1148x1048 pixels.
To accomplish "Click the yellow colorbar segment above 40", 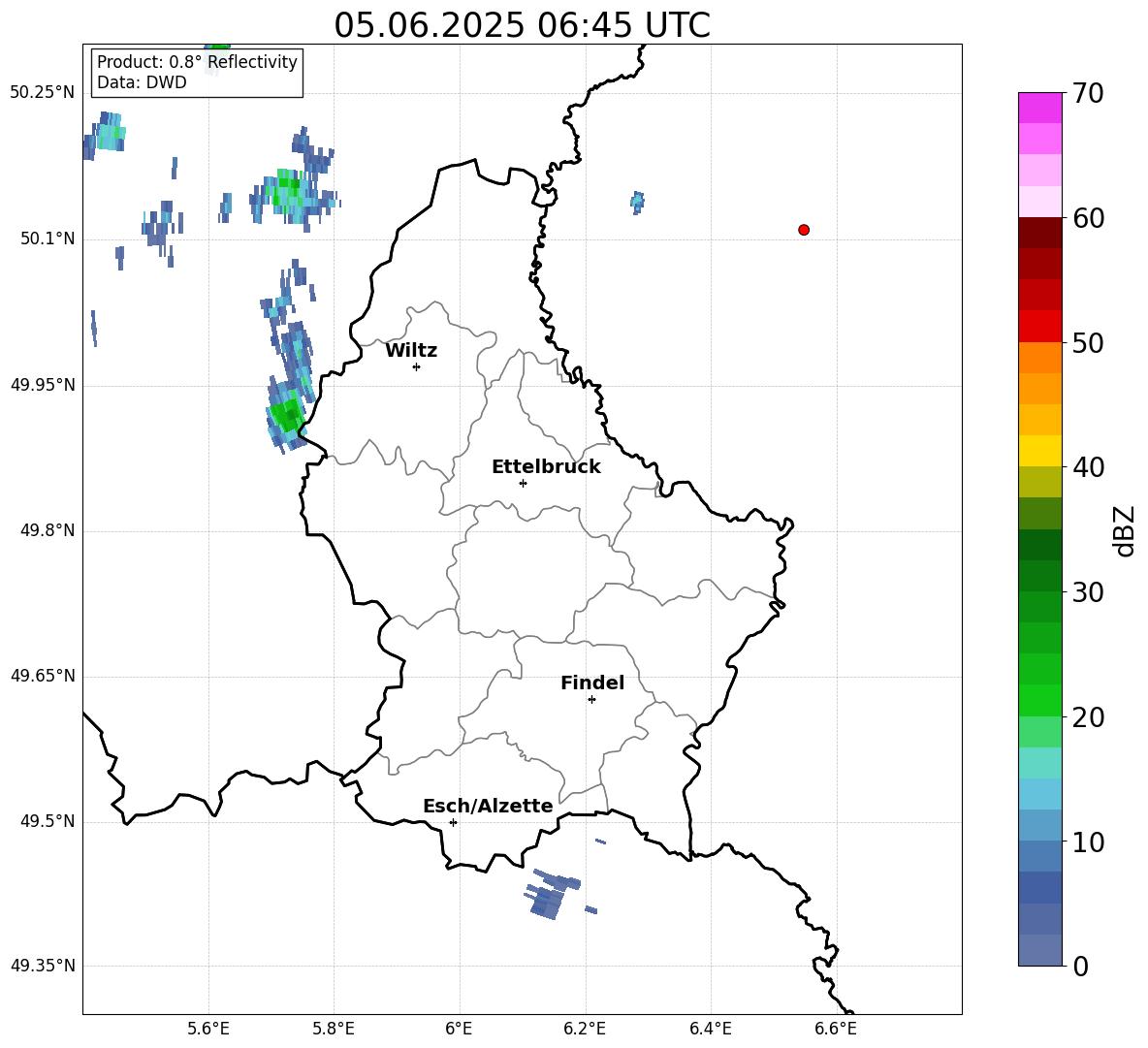I will (x=1039, y=451).
